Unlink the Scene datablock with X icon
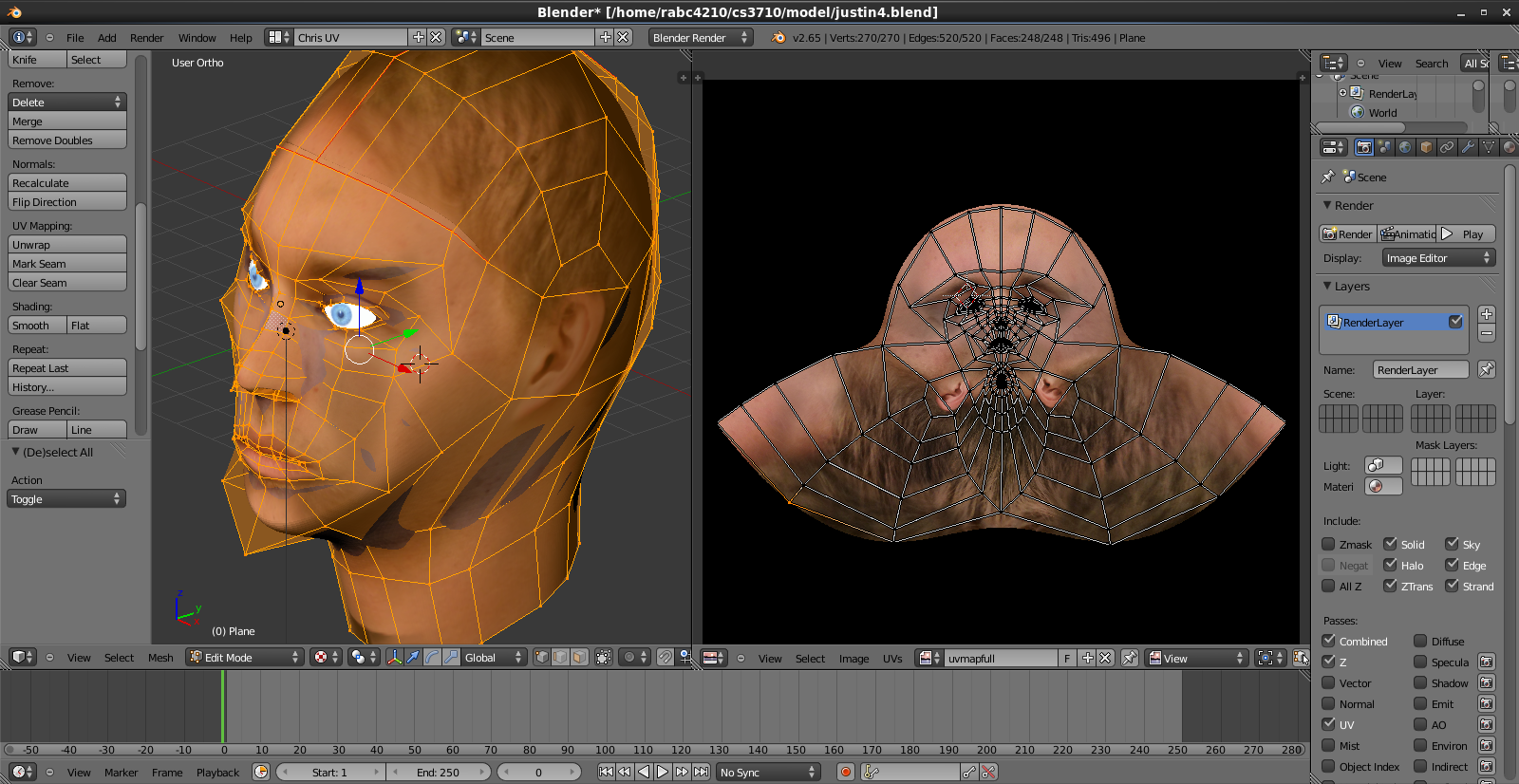 pos(623,37)
